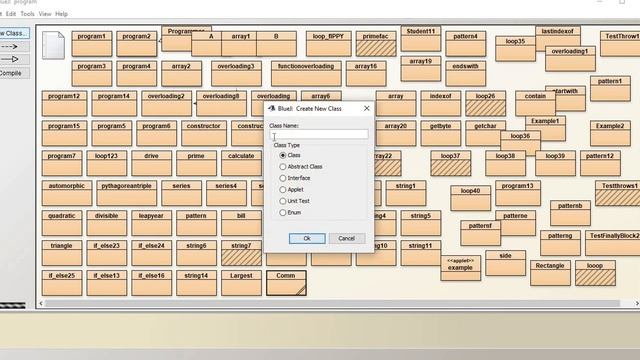640x360 pixels.
Task: Select the functionoverloading class box
Action: tap(306, 73)
